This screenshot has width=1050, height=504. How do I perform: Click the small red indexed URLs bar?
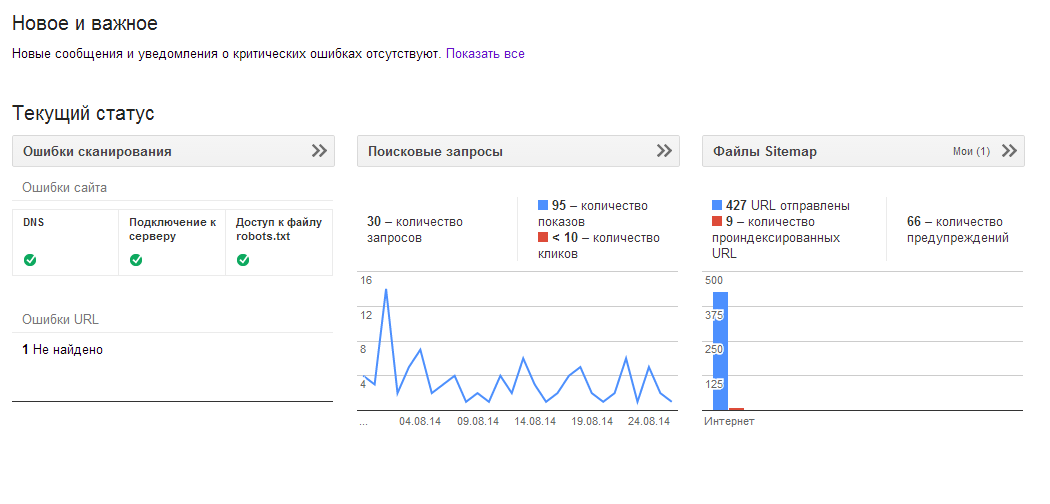point(737,408)
